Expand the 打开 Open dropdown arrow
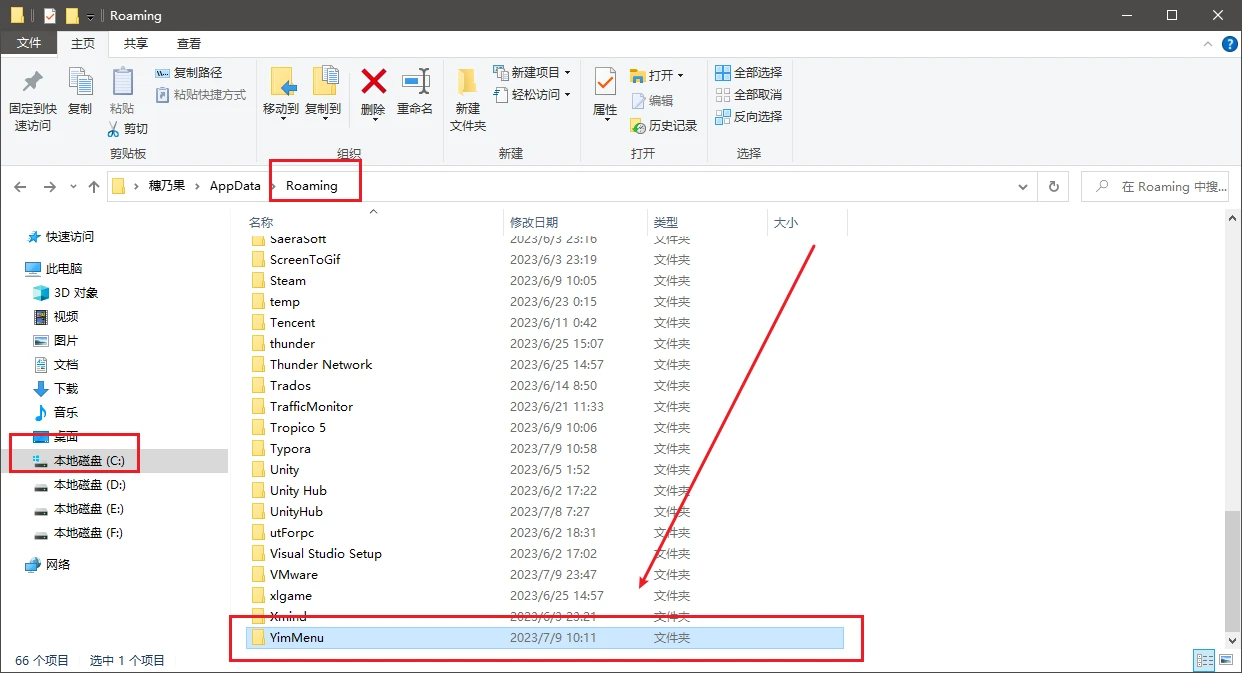1242x673 pixels. point(679,74)
